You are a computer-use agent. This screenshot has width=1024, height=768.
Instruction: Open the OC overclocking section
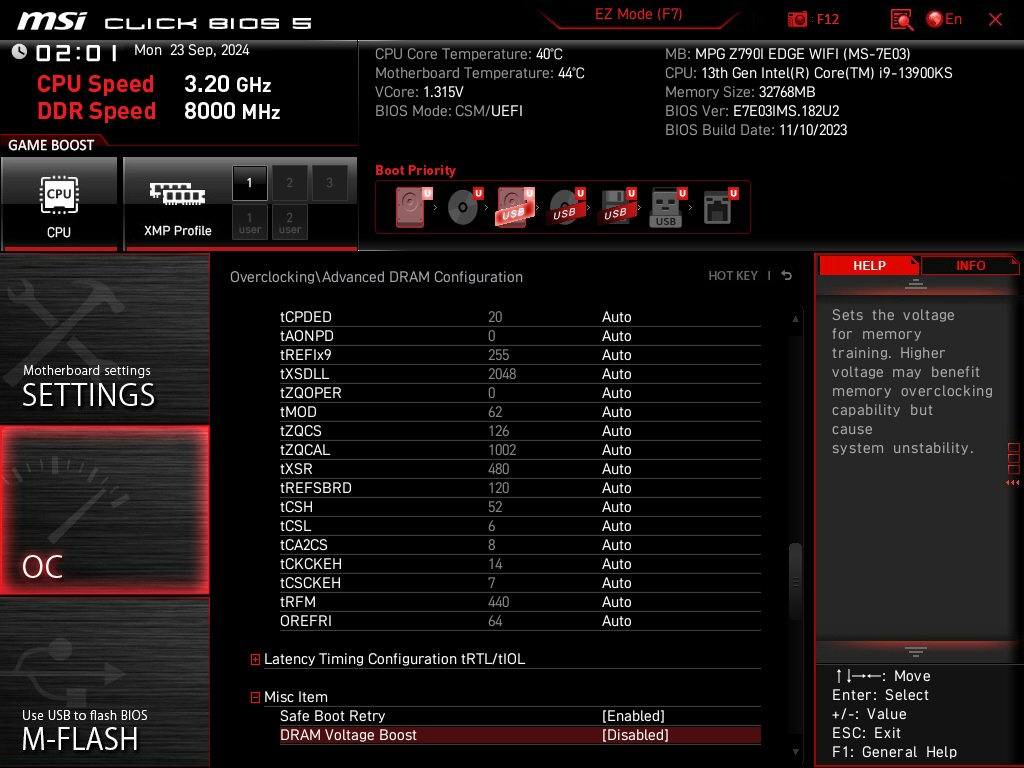[x=104, y=511]
